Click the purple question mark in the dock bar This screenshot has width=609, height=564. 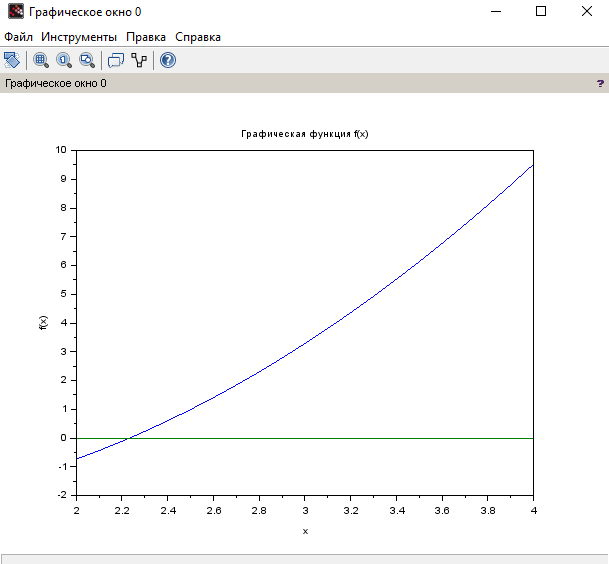(600, 83)
